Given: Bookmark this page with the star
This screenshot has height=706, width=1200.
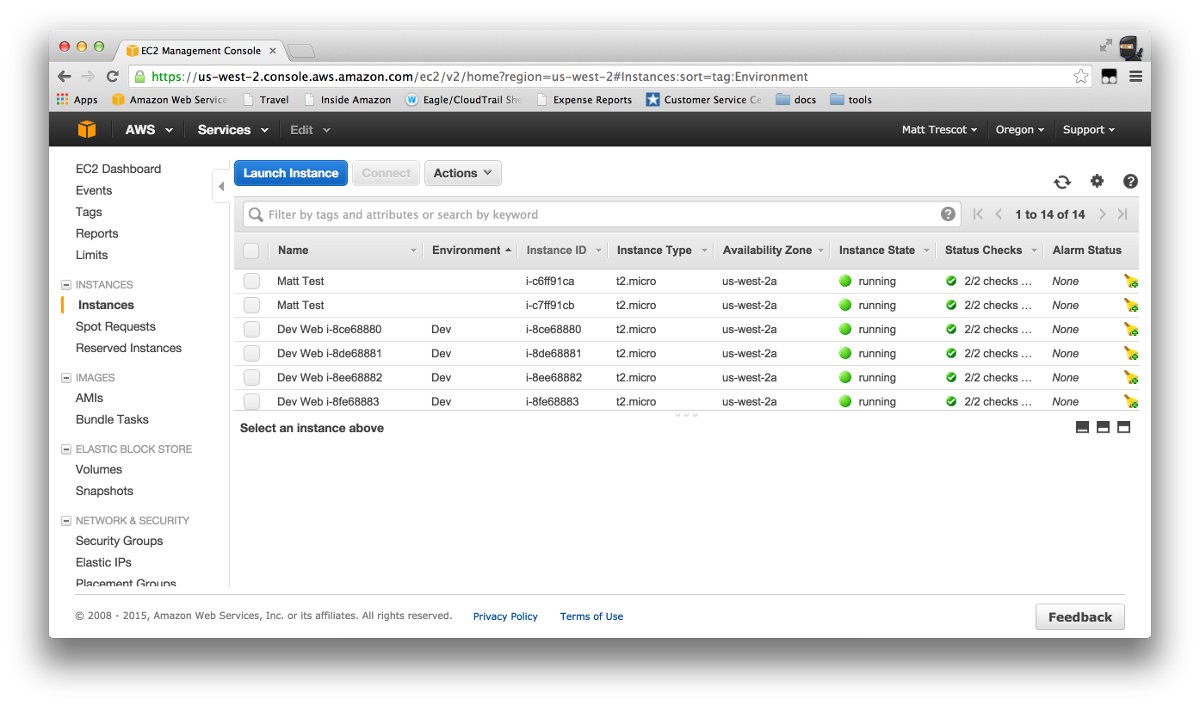Looking at the screenshot, I should pos(1081,76).
